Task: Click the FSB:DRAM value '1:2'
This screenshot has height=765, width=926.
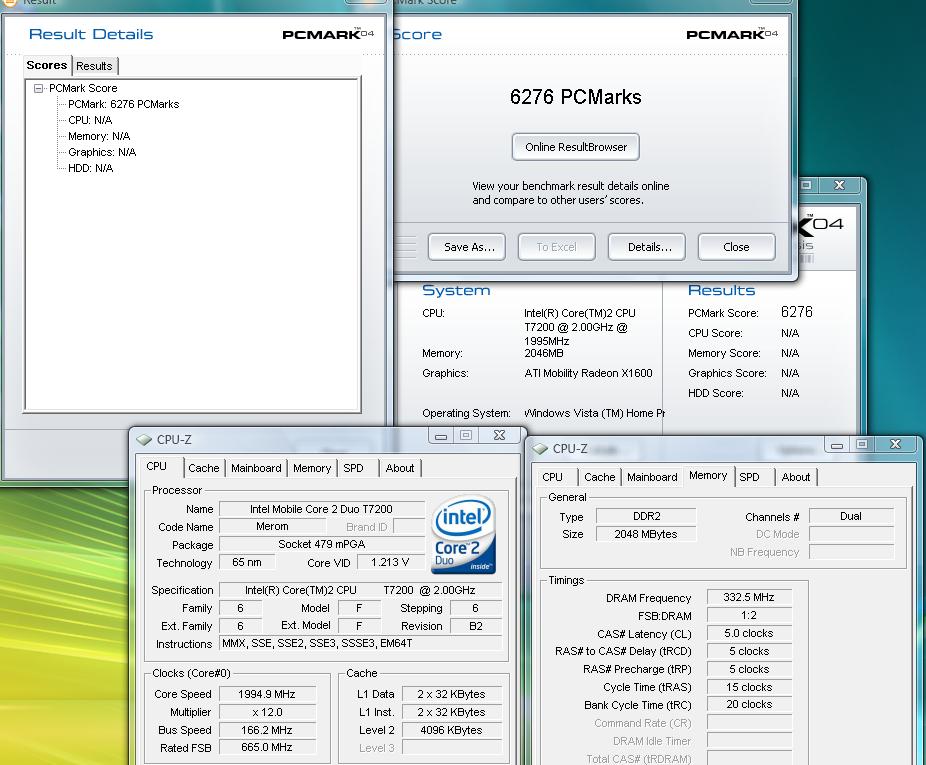Action: click(749, 616)
